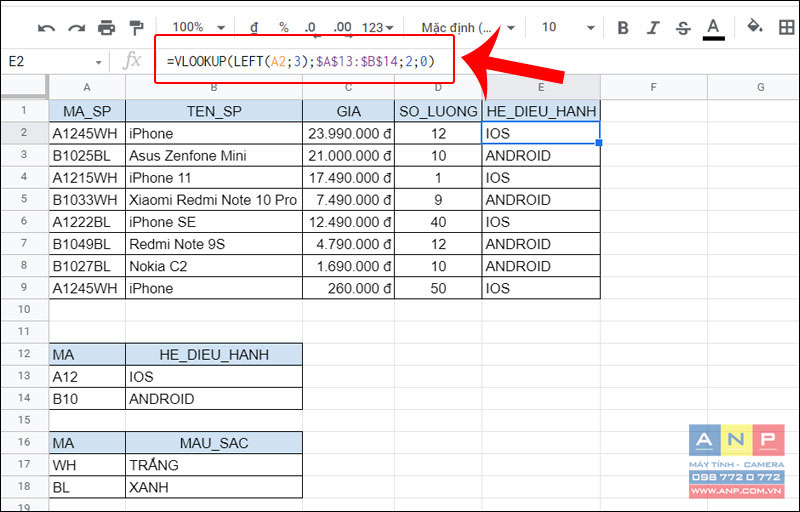Click the SO_LUONG header cell
800x512 pixels.
[x=438, y=111]
